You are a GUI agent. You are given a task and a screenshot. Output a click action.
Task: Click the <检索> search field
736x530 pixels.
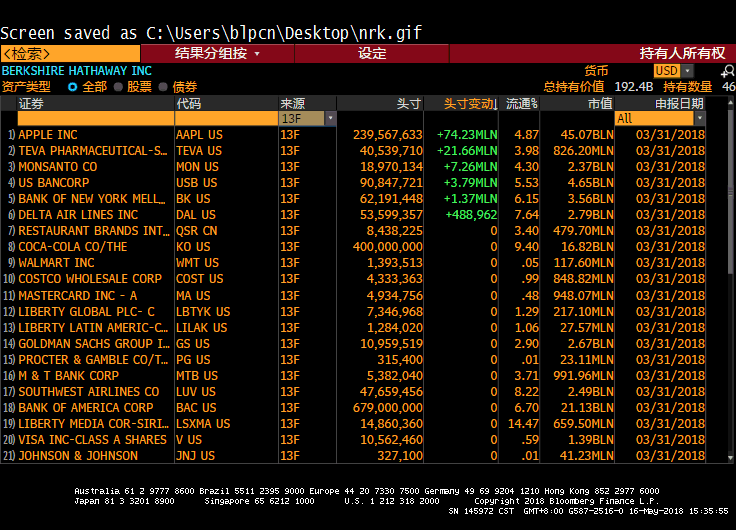coord(70,54)
